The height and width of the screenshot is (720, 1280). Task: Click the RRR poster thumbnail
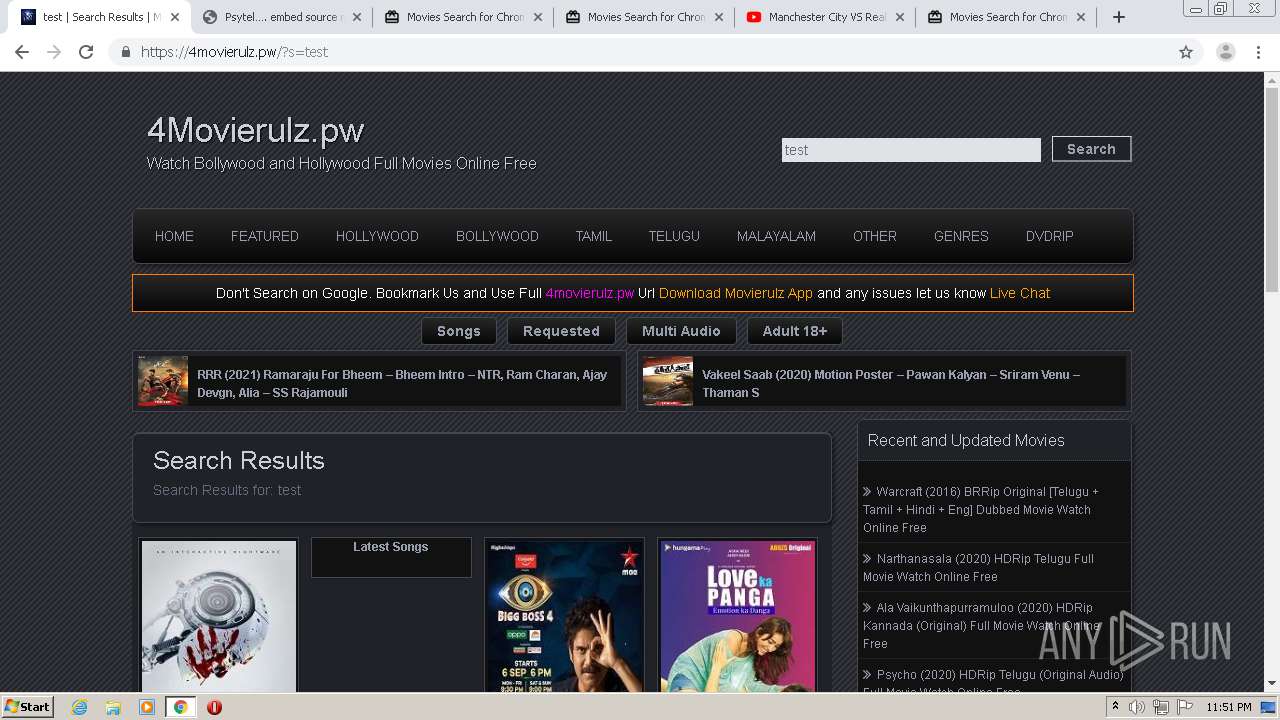pyautogui.click(x=163, y=381)
